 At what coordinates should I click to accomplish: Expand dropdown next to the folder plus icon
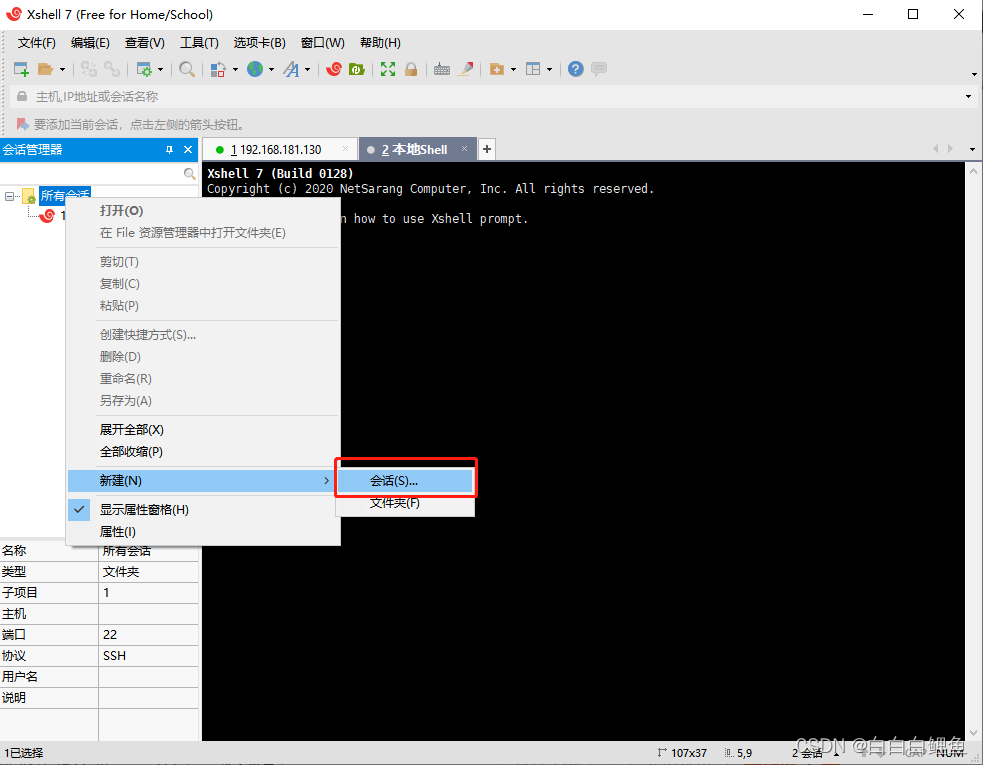click(513, 70)
